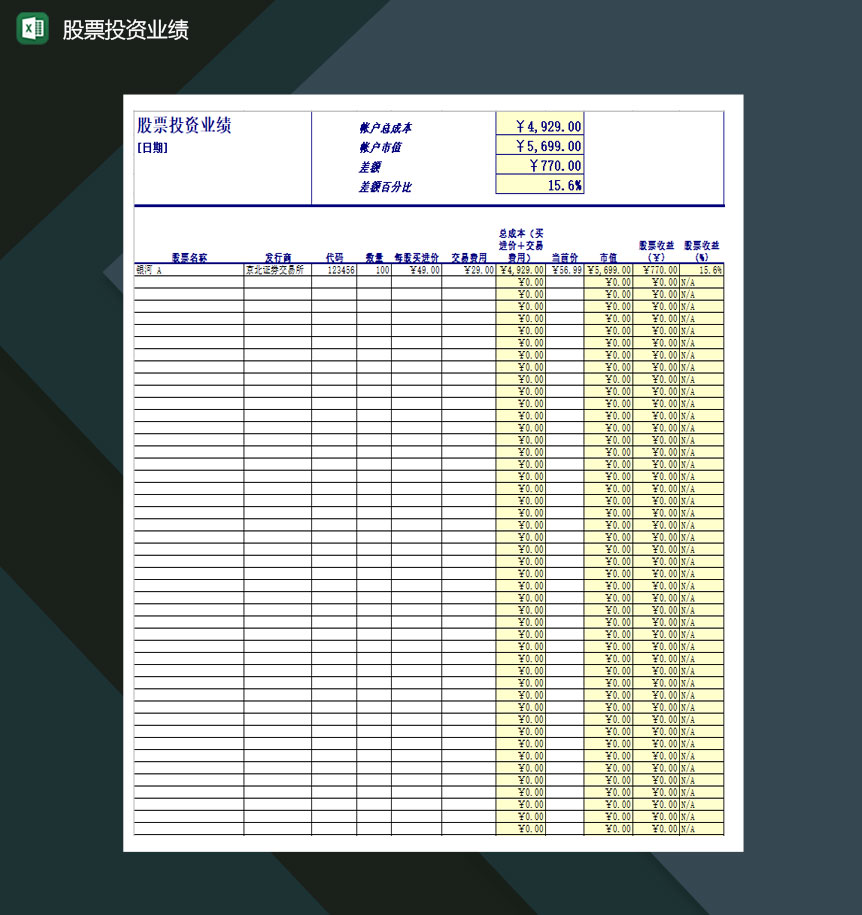Click the Excel application icon top-left
Viewport: 862px width, 915px height.
click(x=31, y=30)
